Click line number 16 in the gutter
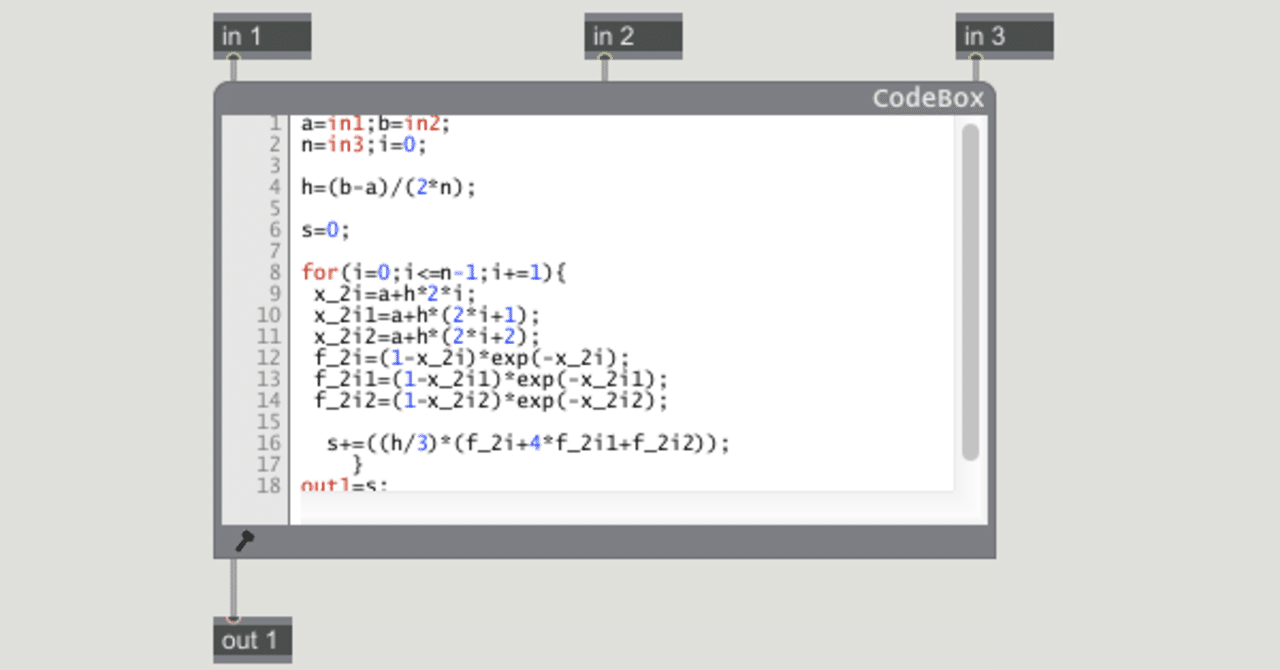 coord(268,443)
